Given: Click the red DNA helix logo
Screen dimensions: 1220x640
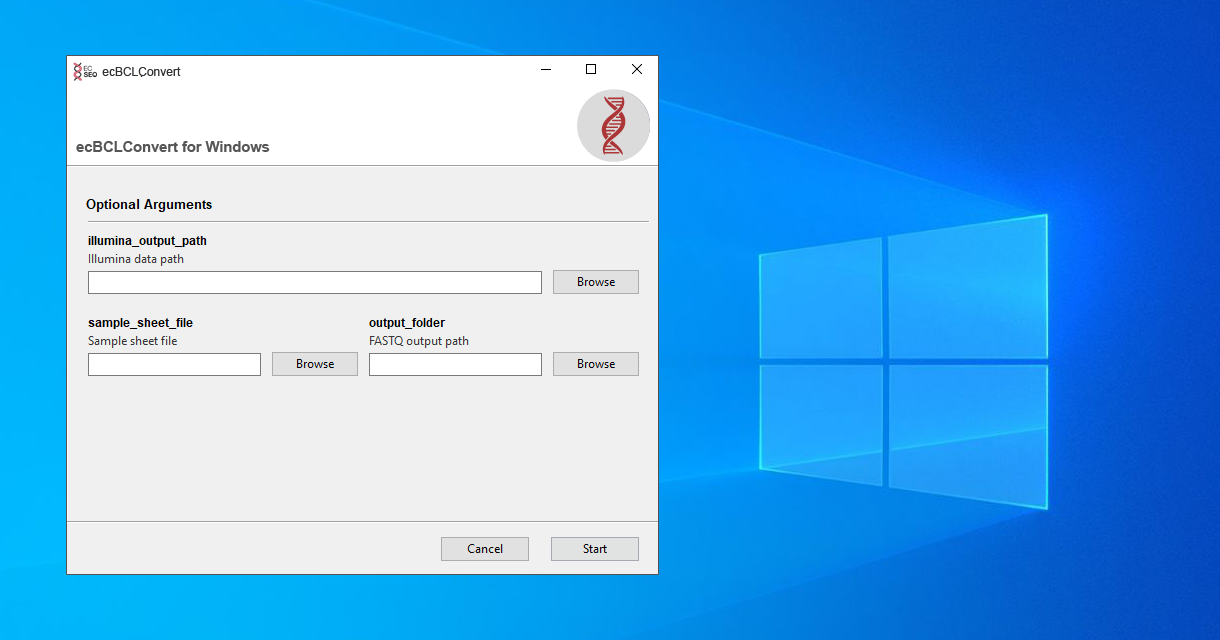Looking at the screenshot, I should coord(614,126).
